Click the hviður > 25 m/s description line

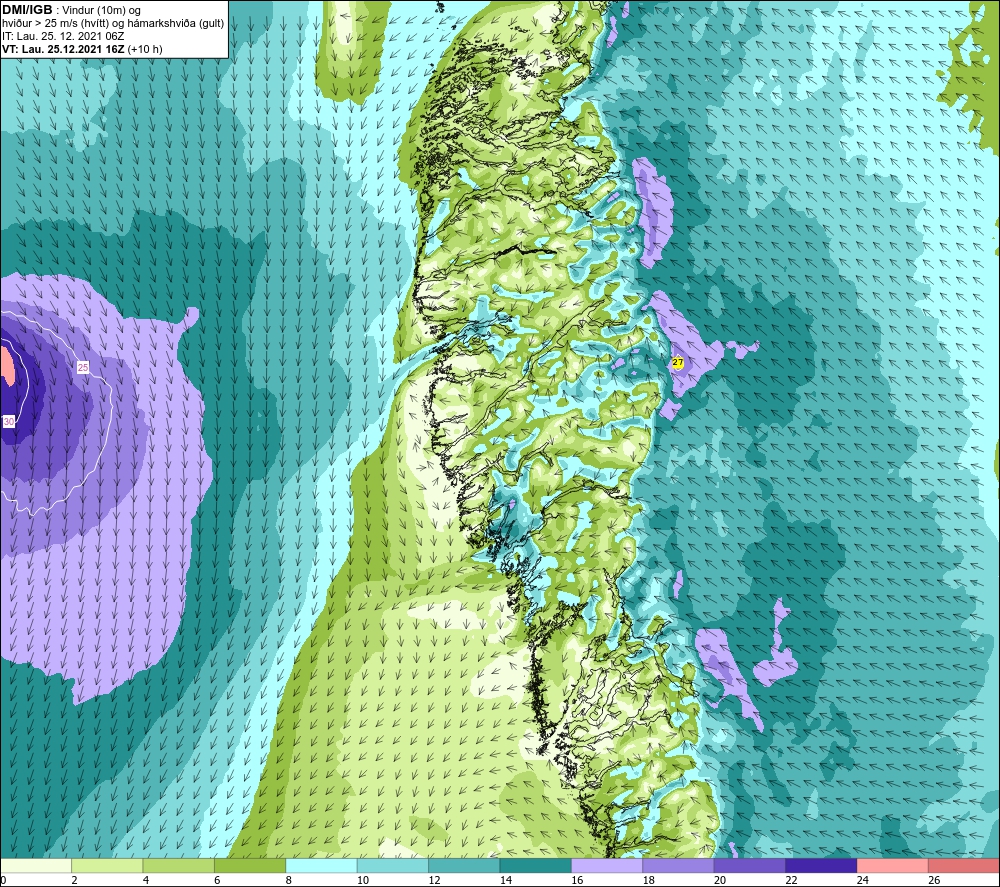[x=113, y=23]
